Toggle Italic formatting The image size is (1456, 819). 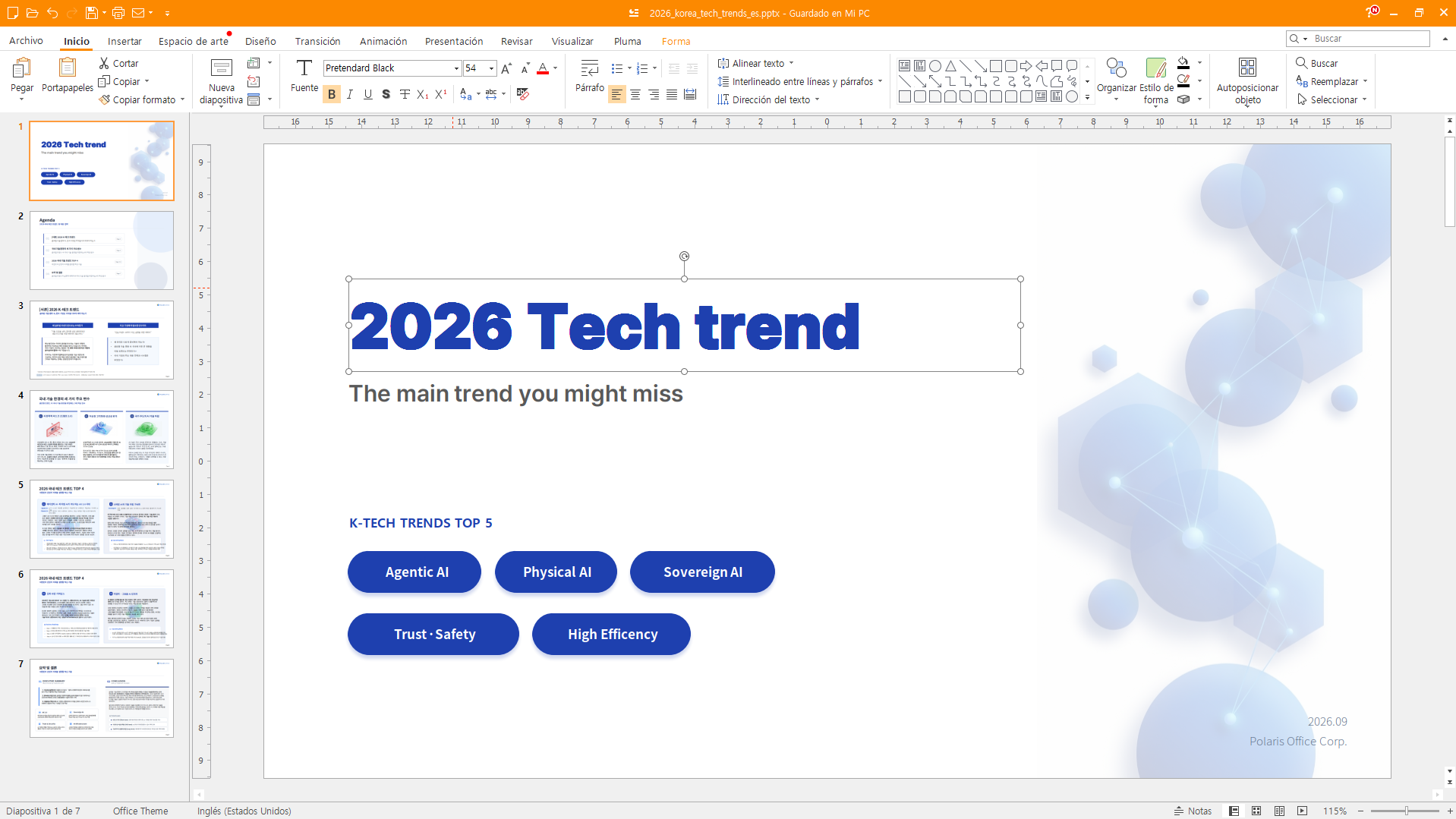[x=350, y=94]
